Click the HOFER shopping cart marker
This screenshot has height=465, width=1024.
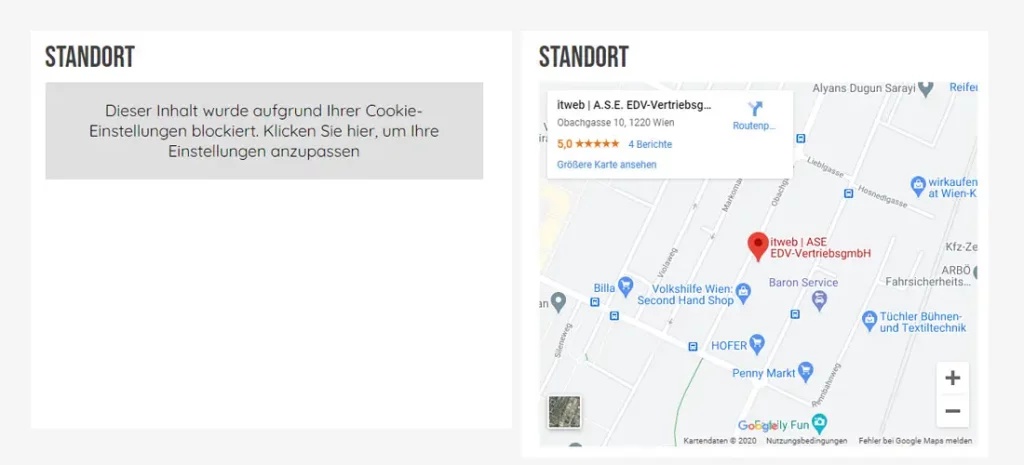tap(758, 345)
